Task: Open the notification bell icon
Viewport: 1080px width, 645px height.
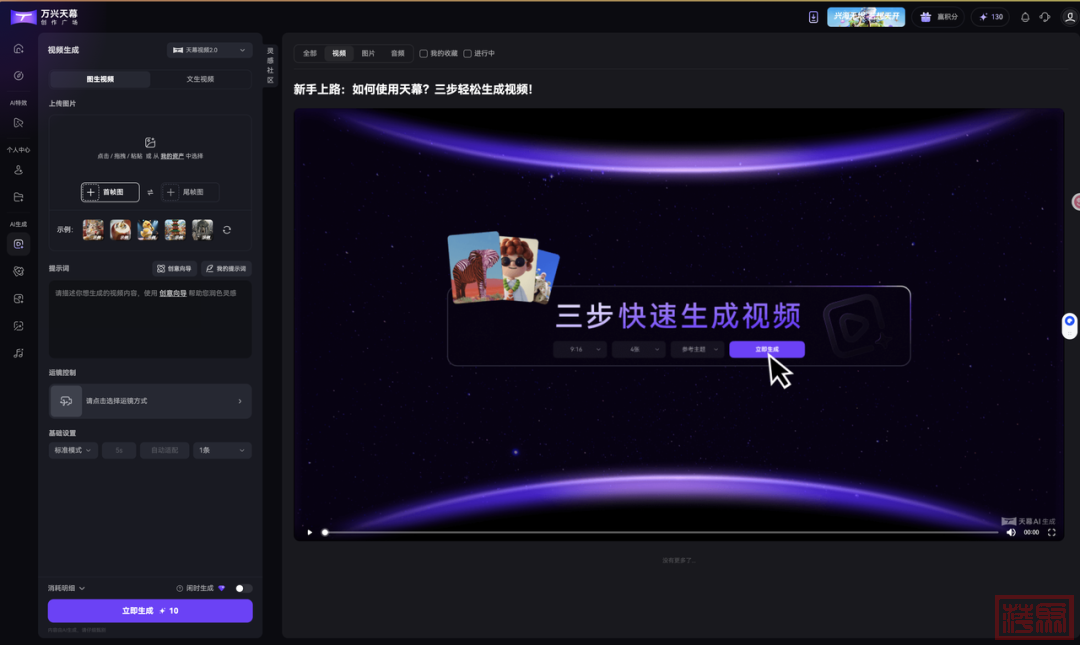Action: coord(1025,17)
